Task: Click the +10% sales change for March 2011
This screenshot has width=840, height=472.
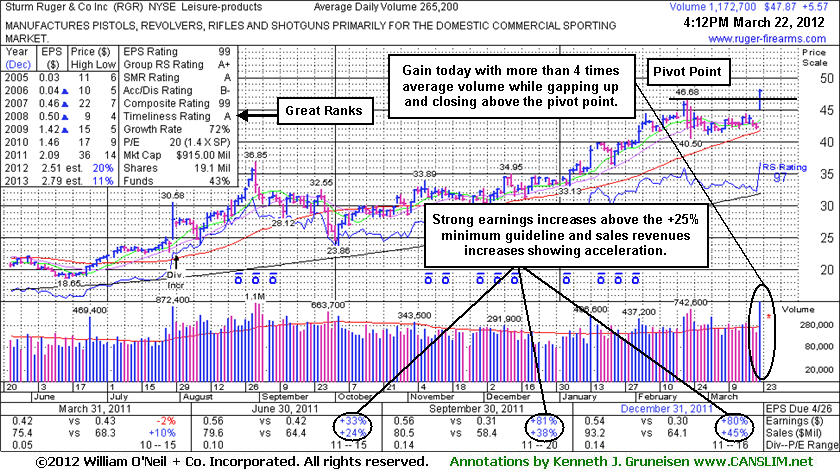Action: [x=162, y=433]
